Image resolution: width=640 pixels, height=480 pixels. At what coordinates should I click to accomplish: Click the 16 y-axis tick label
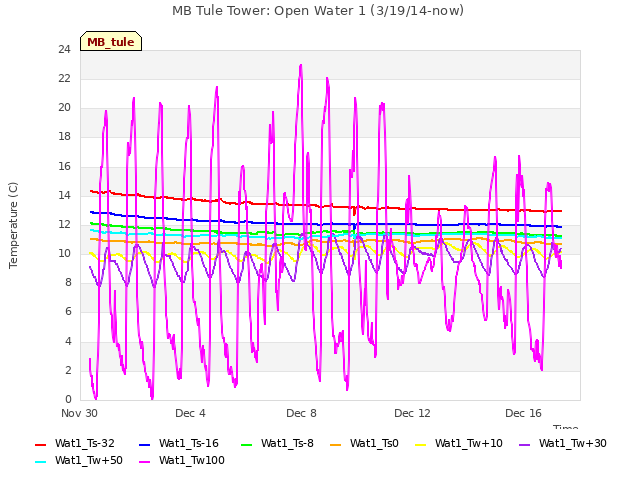[64, 167]
